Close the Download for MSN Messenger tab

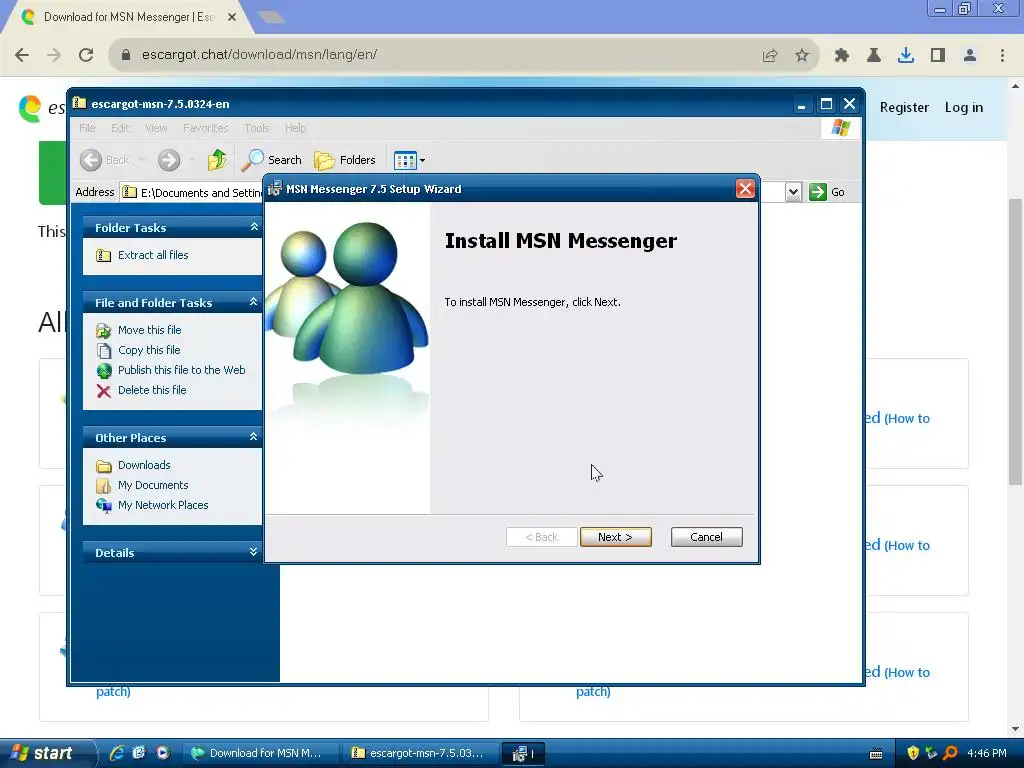click(x=232, y=17)
